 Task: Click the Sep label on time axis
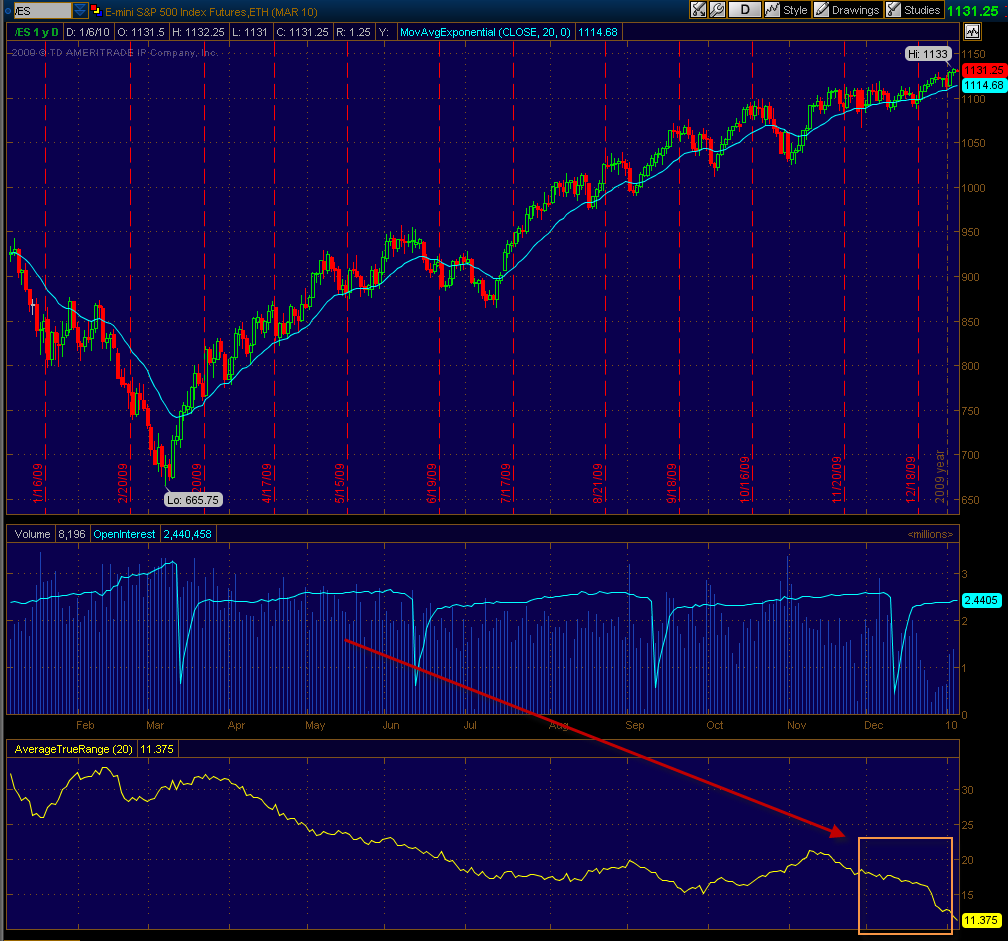[x=634, y=725]
